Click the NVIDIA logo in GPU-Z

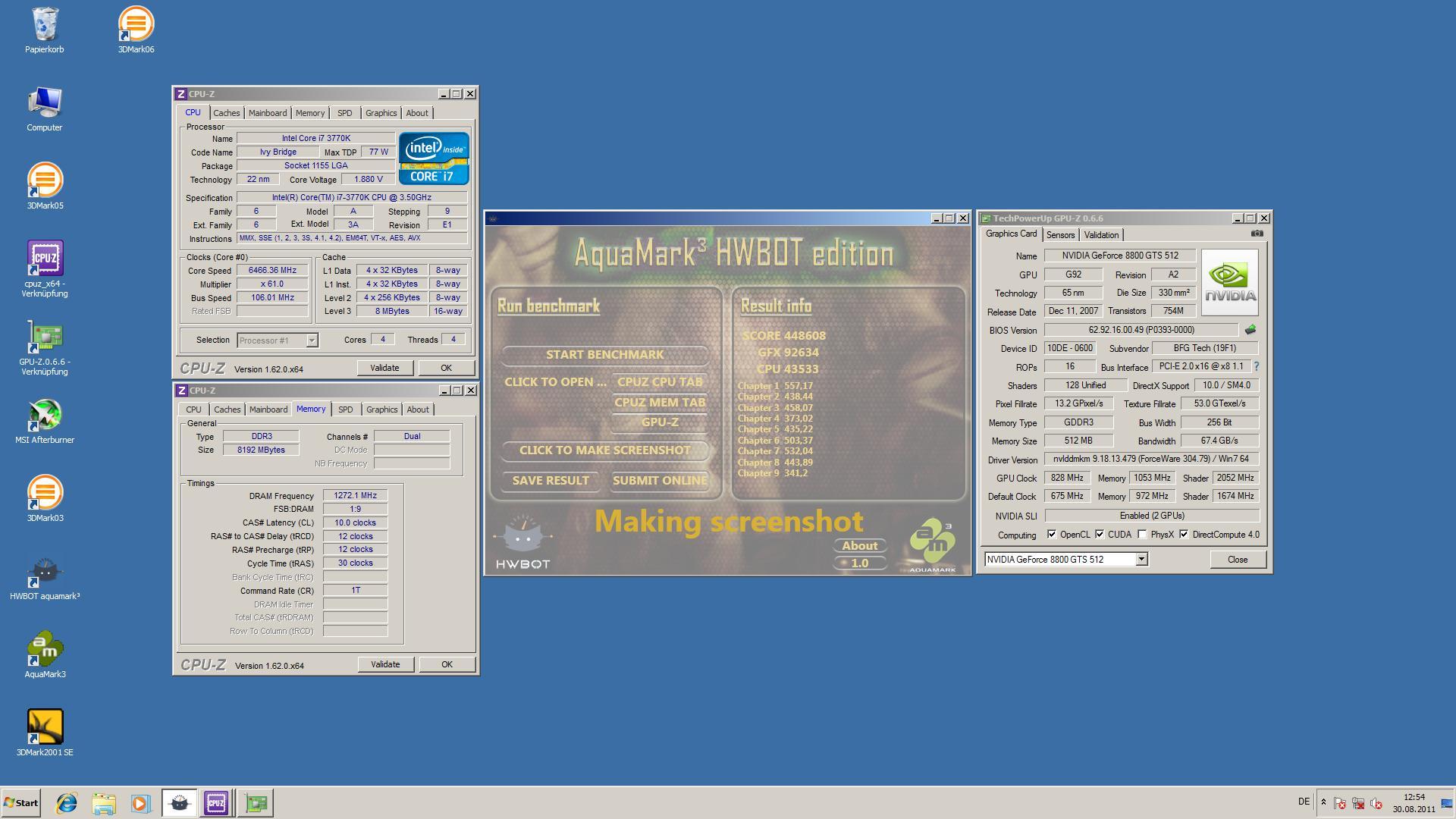coord(1229,283)
